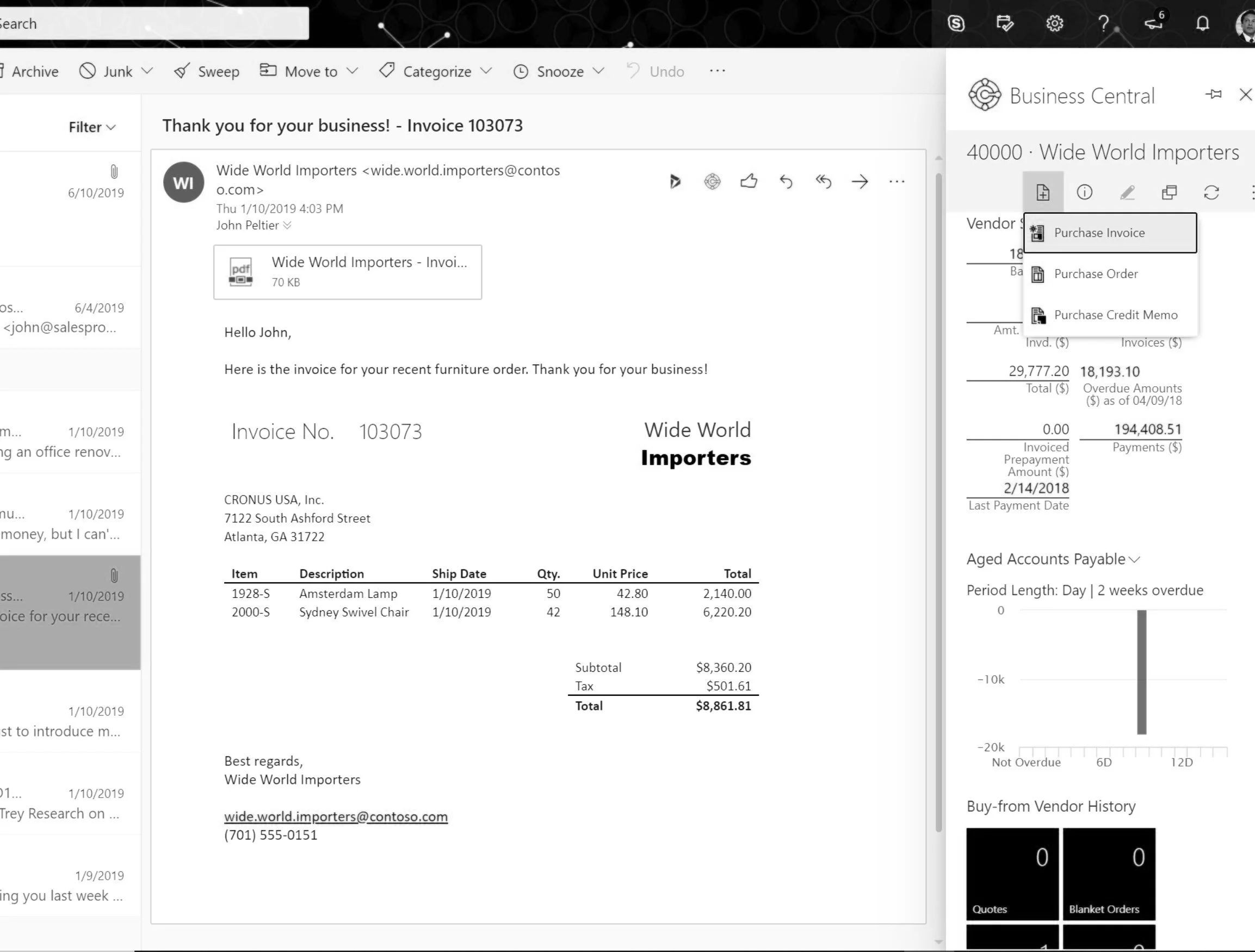Expand Aged Accounts Payable chevron
The width and height of the screenshot is (1255, 952).
click(1134, 559)
